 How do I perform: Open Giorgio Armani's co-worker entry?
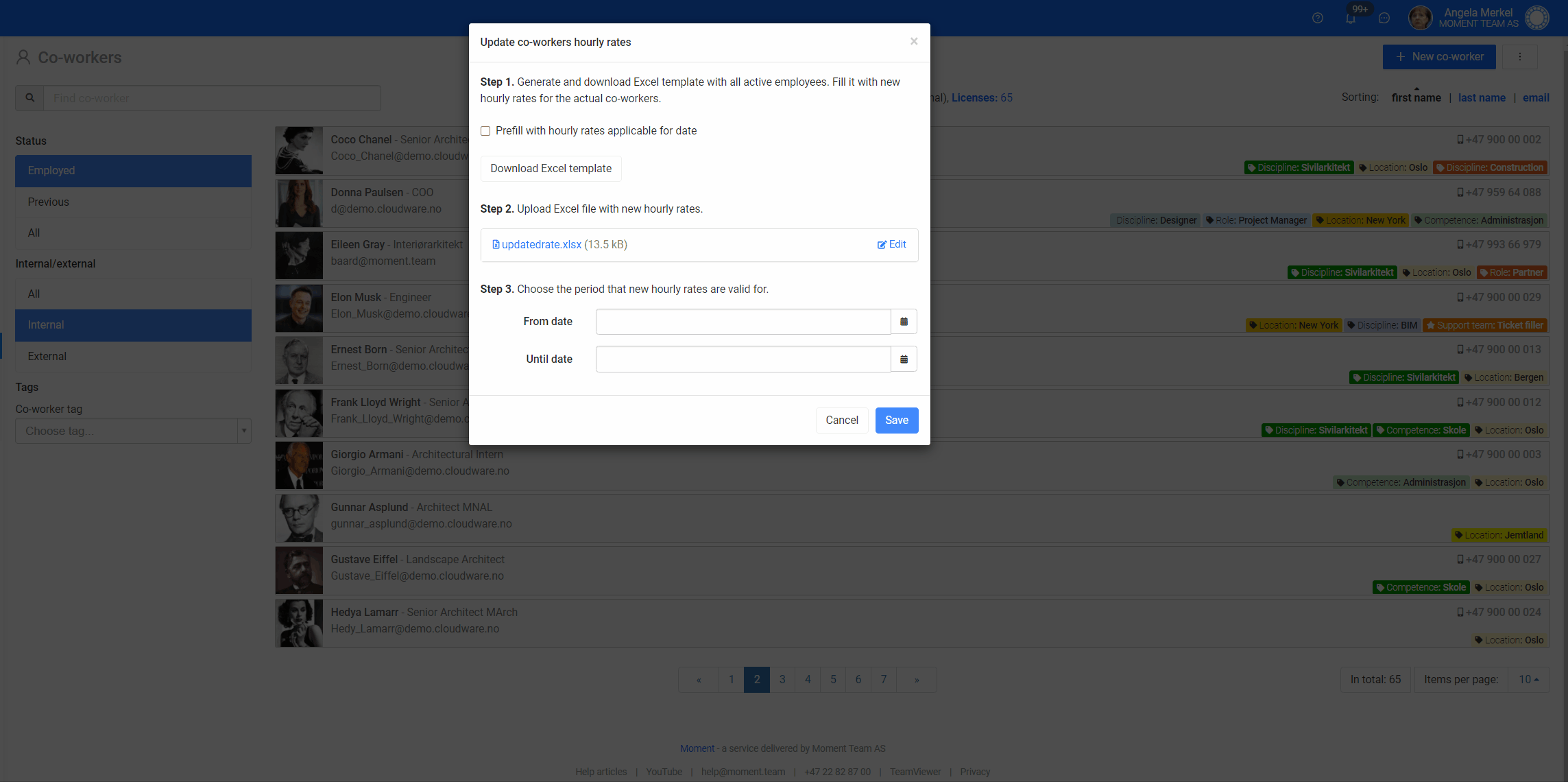[x=912, y=466]
